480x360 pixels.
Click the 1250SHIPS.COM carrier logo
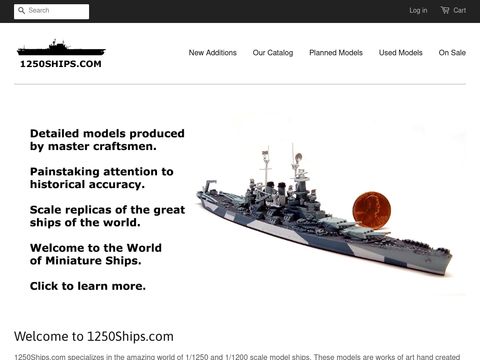click(x=61, y=54)
